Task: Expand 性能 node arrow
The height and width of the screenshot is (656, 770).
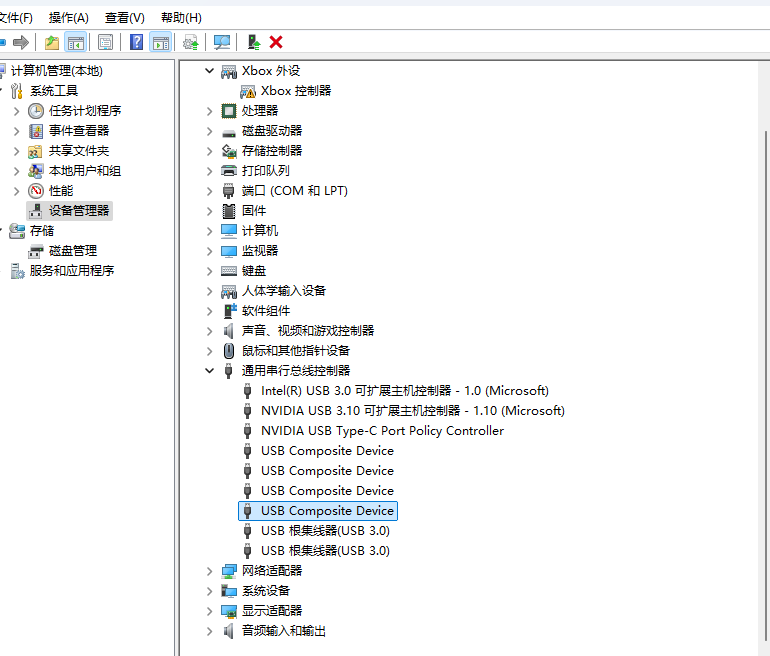Action: coord(16,191)
